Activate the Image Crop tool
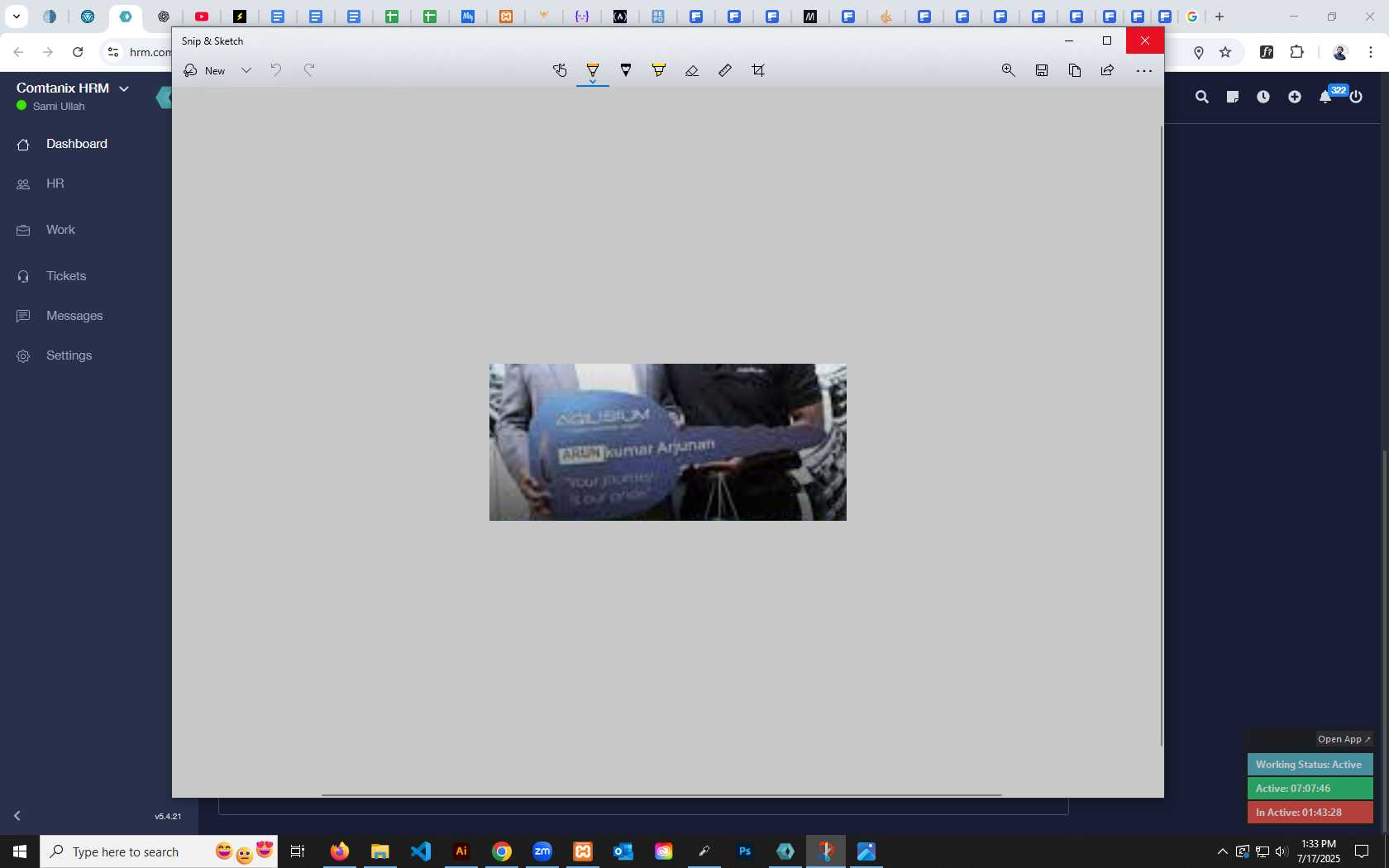This screenshot has height=868, width=1389. [758, 70]
